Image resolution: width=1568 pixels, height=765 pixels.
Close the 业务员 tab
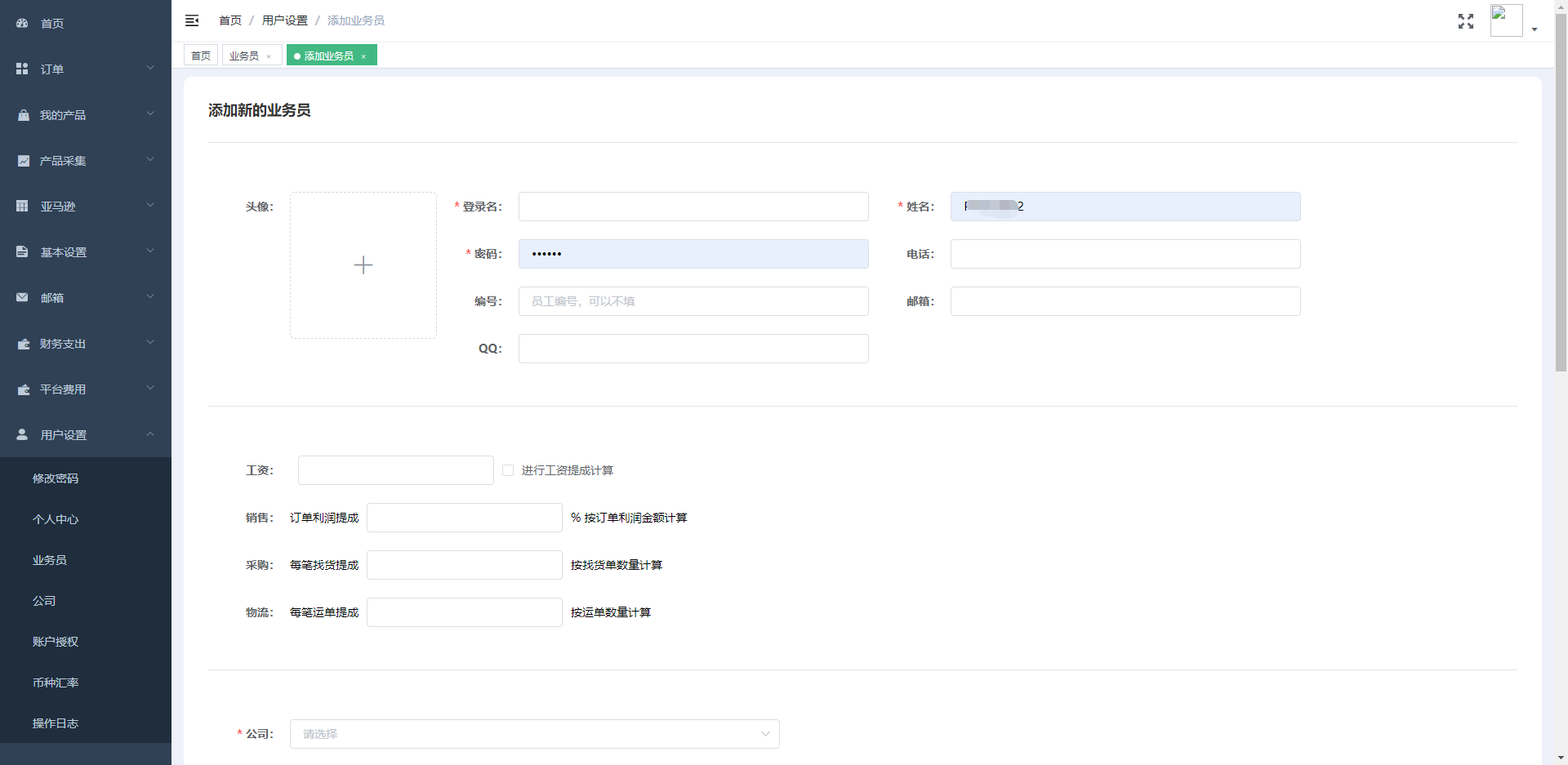pos(269,56)
